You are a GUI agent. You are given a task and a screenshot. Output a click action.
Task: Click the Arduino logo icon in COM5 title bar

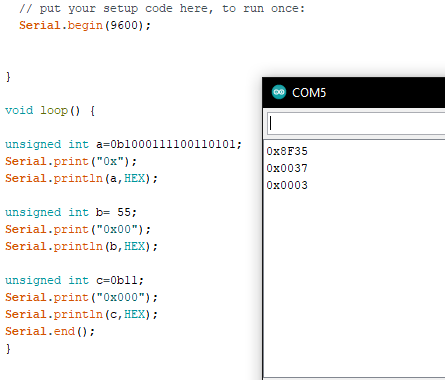[279, 92]
